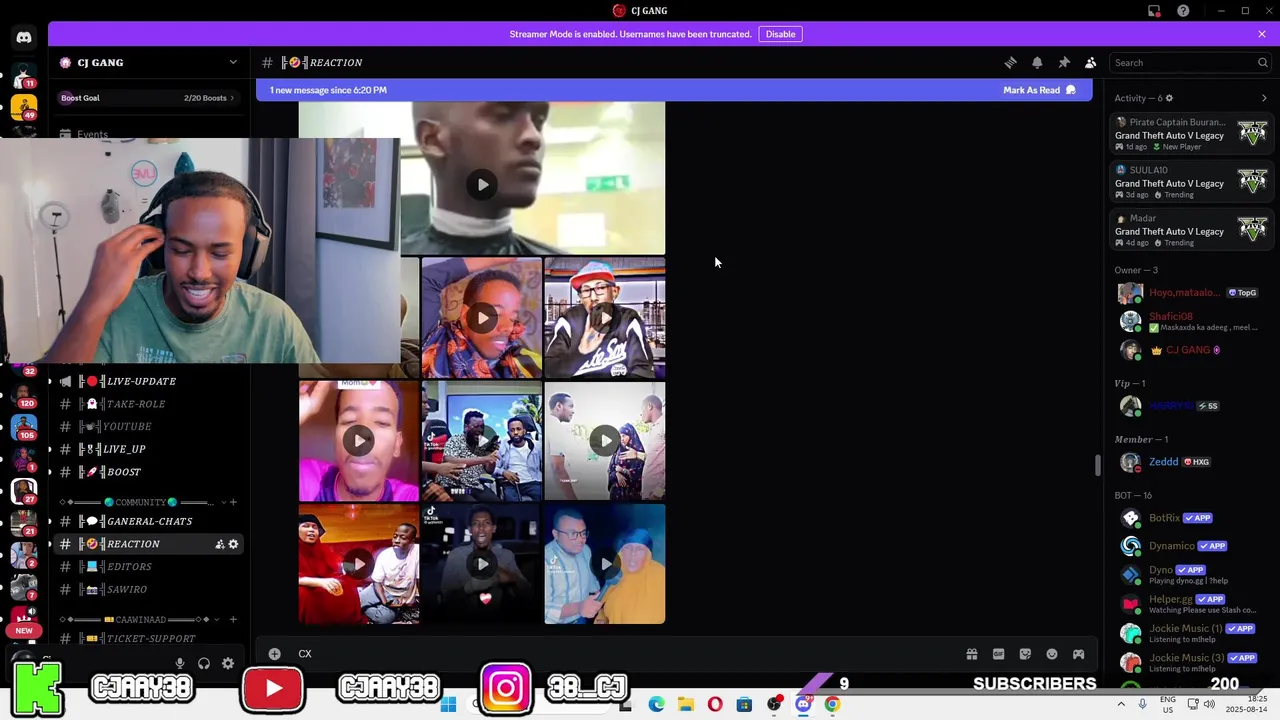1280x720 pixels.
Task: Open the Threads icon in channel header
Action: click(x=1010, y=62)
